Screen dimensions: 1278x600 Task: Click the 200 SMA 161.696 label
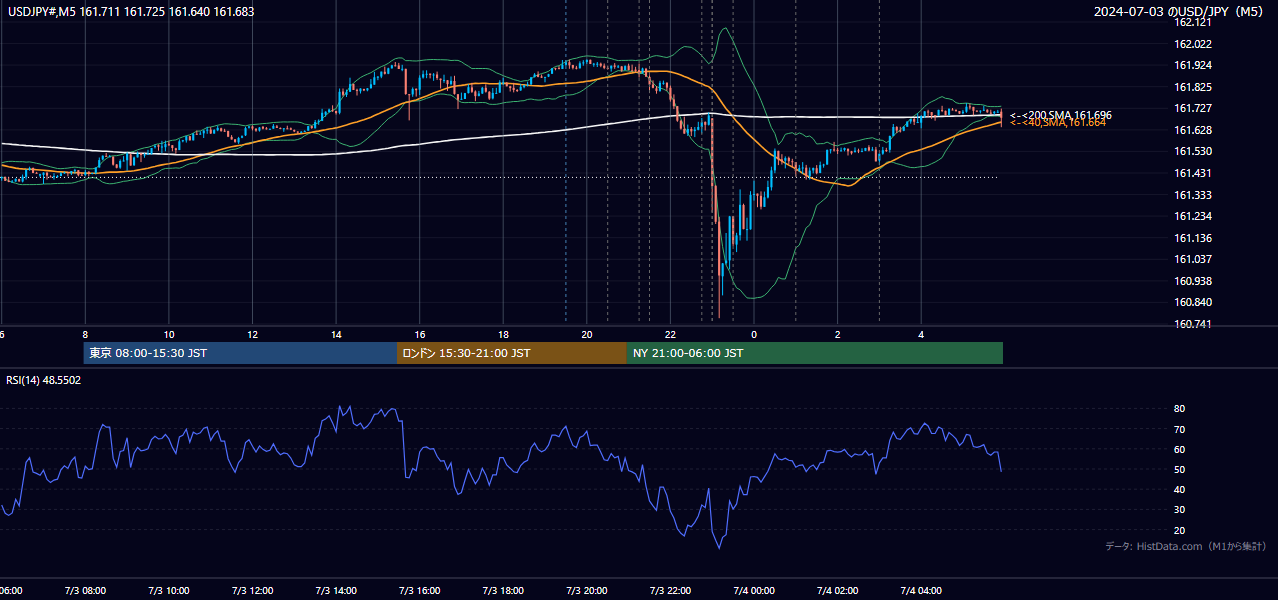1061,115
